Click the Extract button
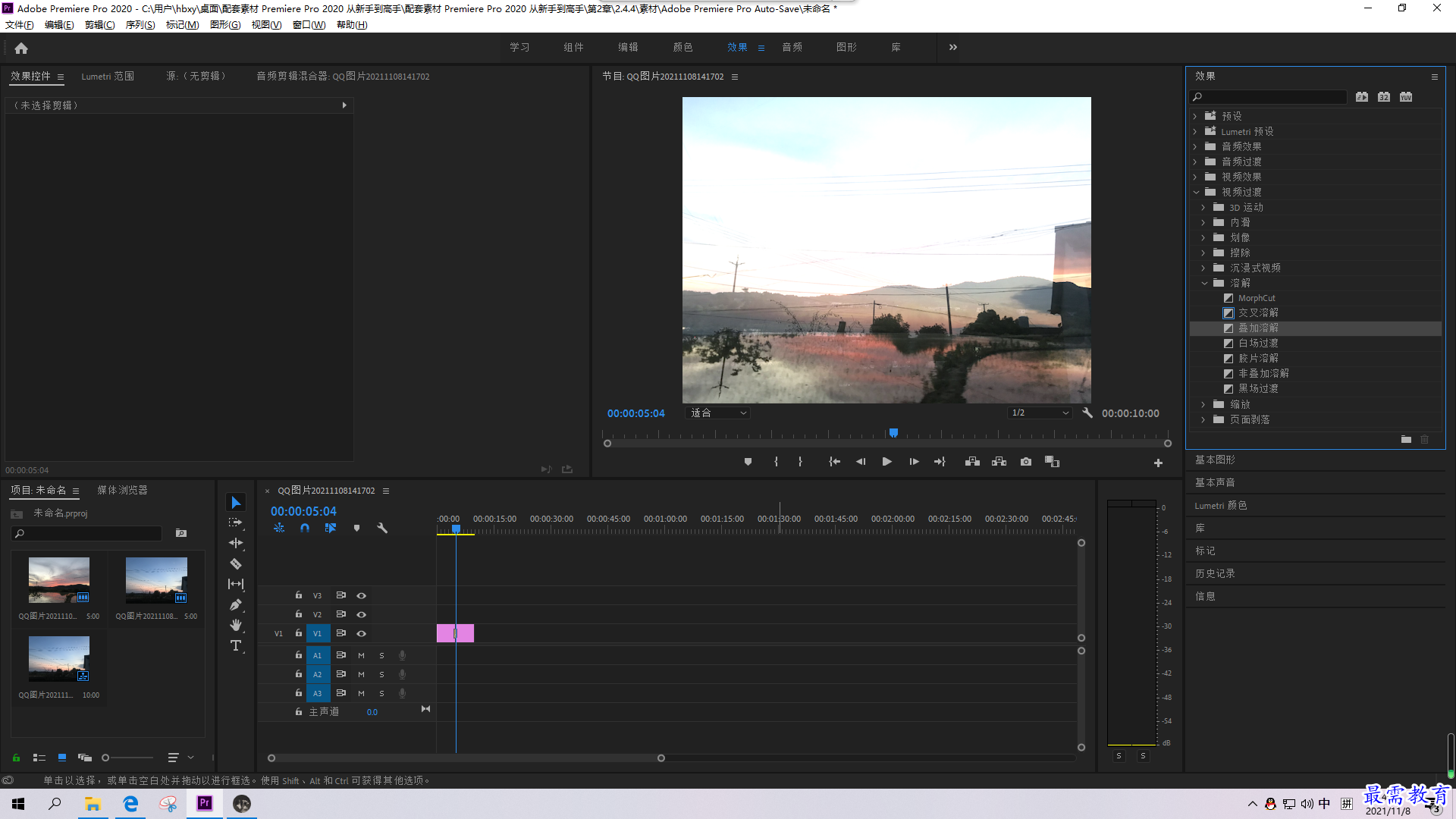 click(x=999, y=462)
